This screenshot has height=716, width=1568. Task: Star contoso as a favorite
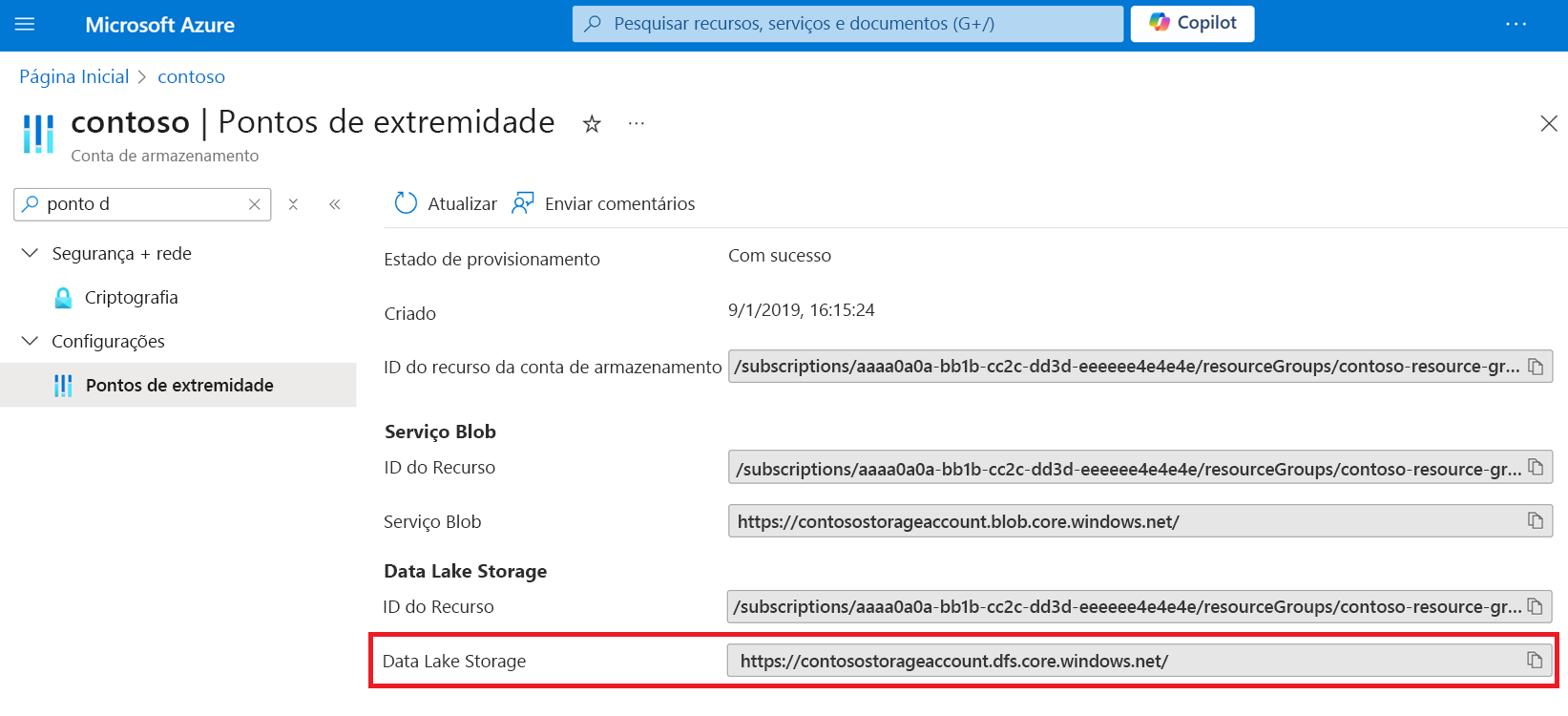click(592, 124)
